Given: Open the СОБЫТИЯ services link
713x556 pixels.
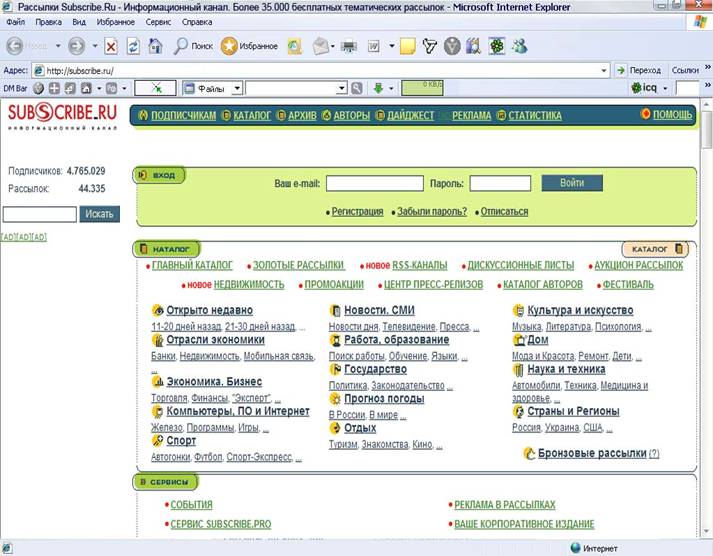Looking at the screenshot, I should coord(191,505).
